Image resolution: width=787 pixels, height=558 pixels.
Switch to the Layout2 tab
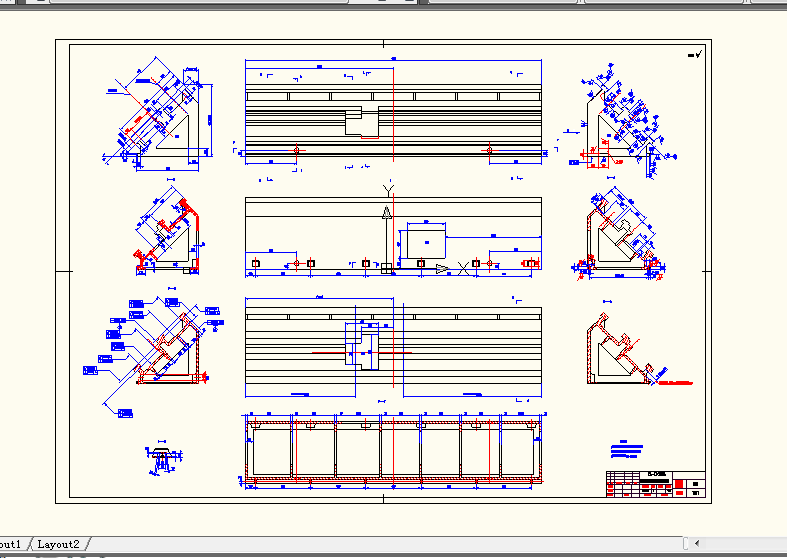(58, 544)
